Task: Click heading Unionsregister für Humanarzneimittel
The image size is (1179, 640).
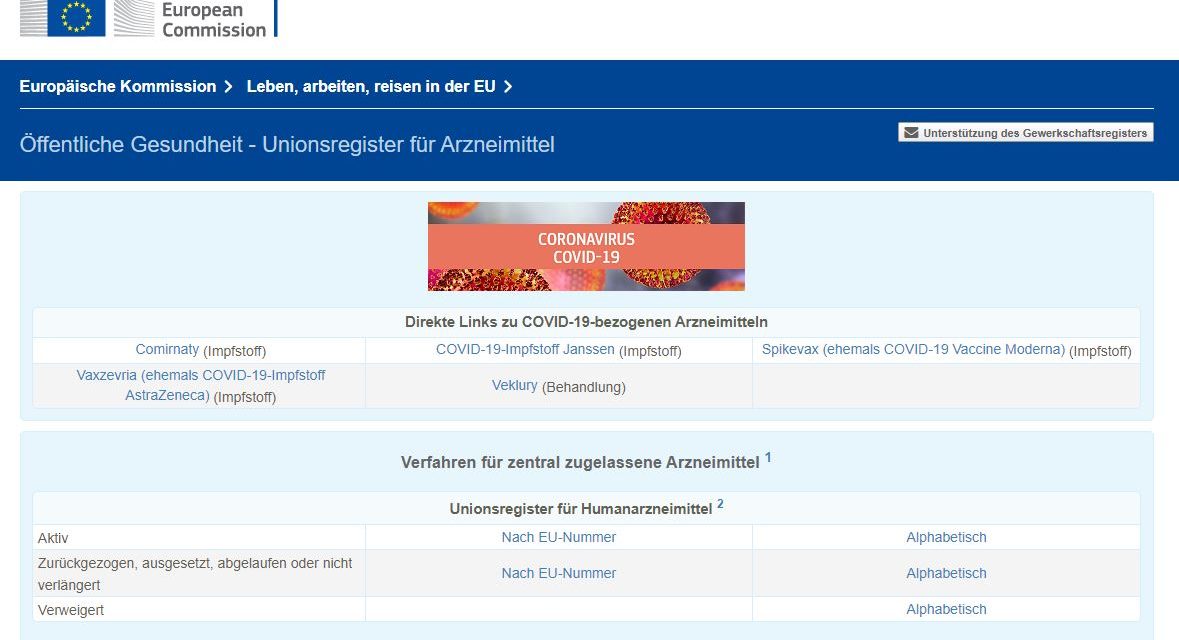Action: [x=580, y=509]
